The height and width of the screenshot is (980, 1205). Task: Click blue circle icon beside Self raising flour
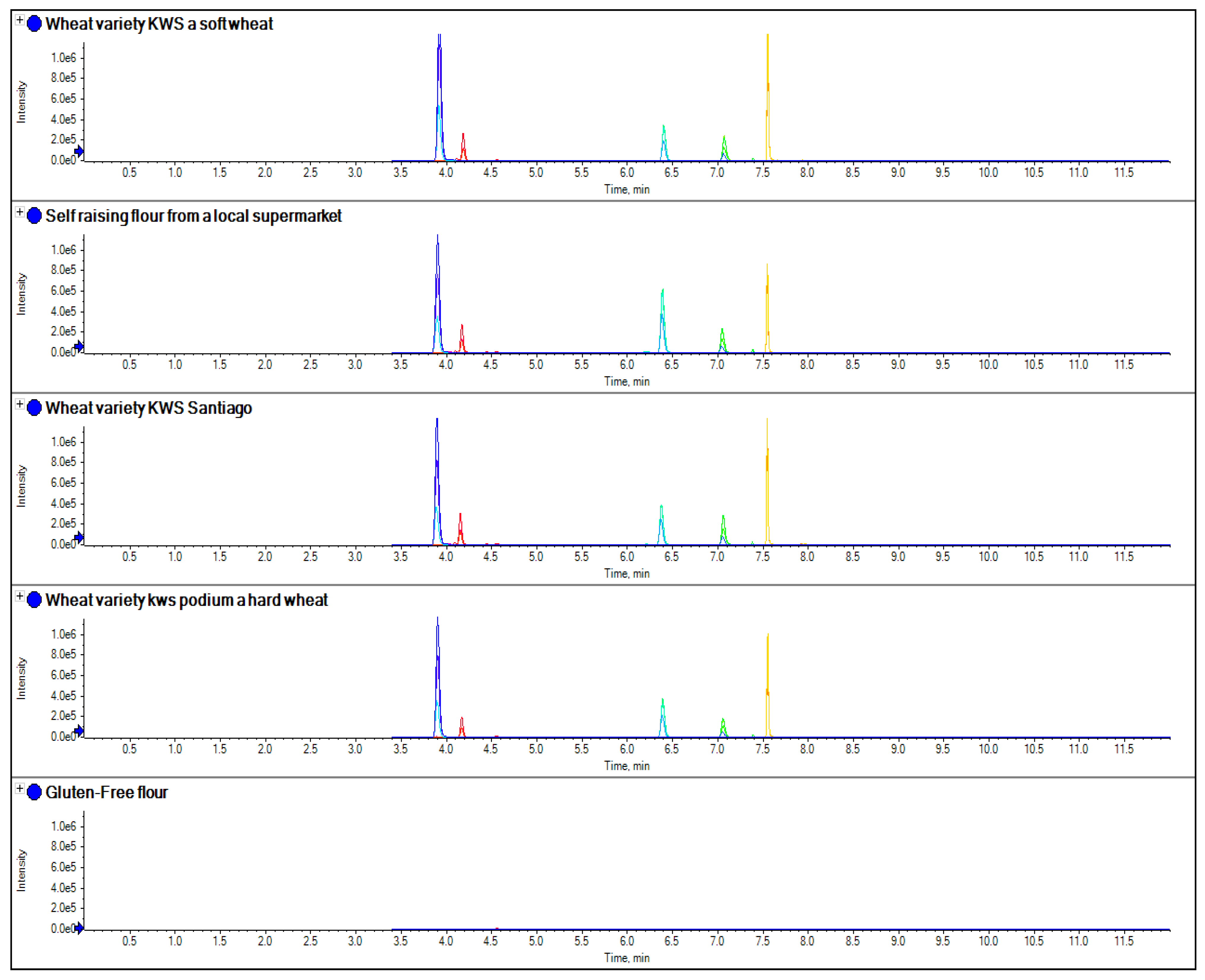tap(34, 216)
